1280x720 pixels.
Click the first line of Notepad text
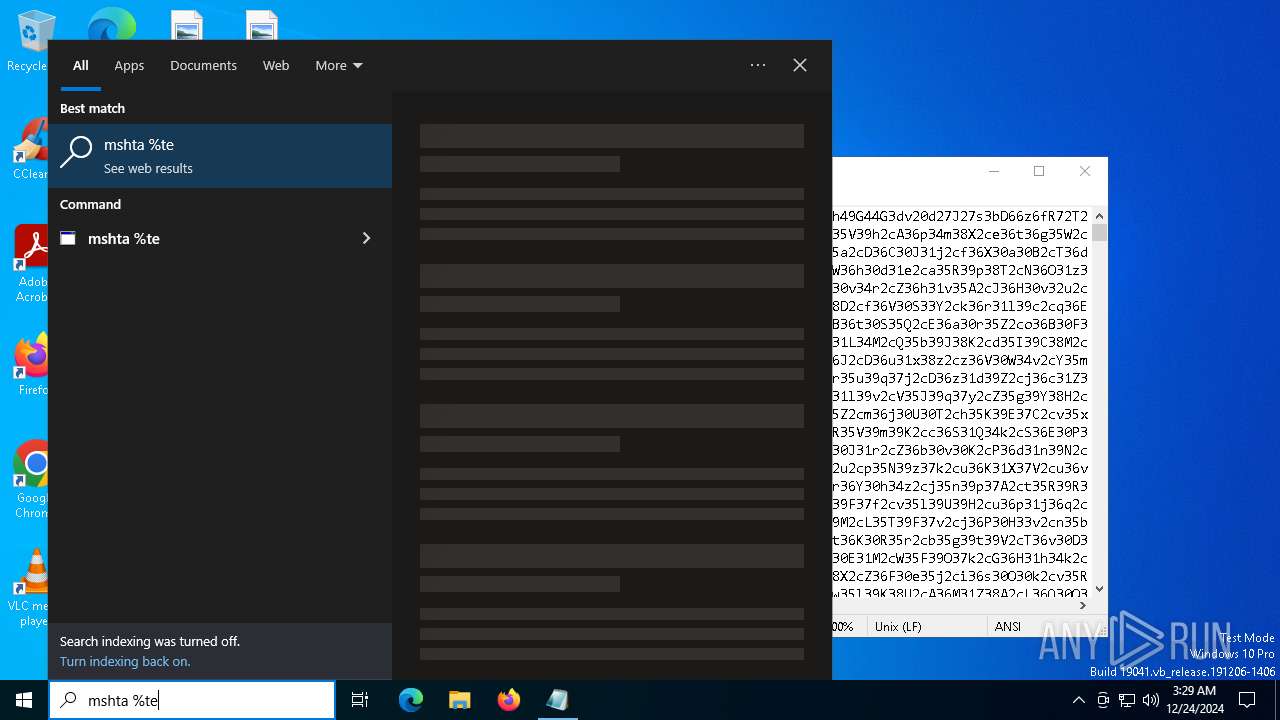click(960, 216)
